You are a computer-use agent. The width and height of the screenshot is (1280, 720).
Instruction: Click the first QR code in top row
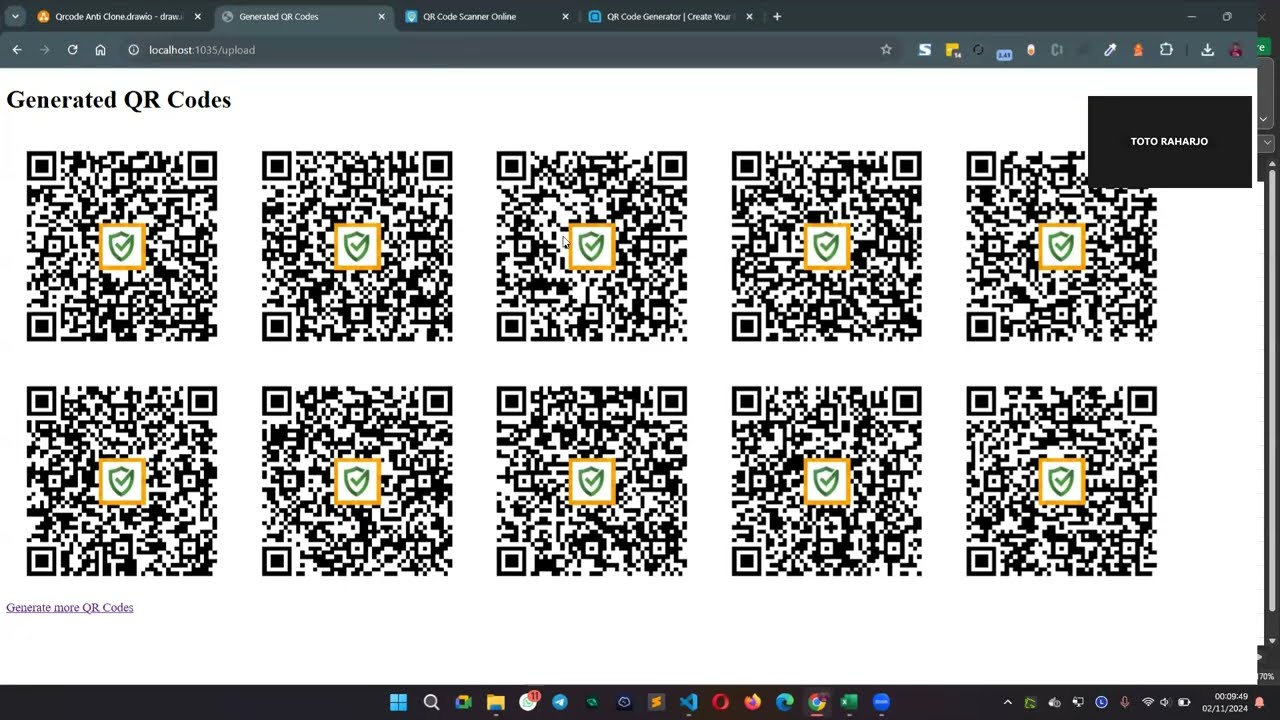(x=122, y=246)
